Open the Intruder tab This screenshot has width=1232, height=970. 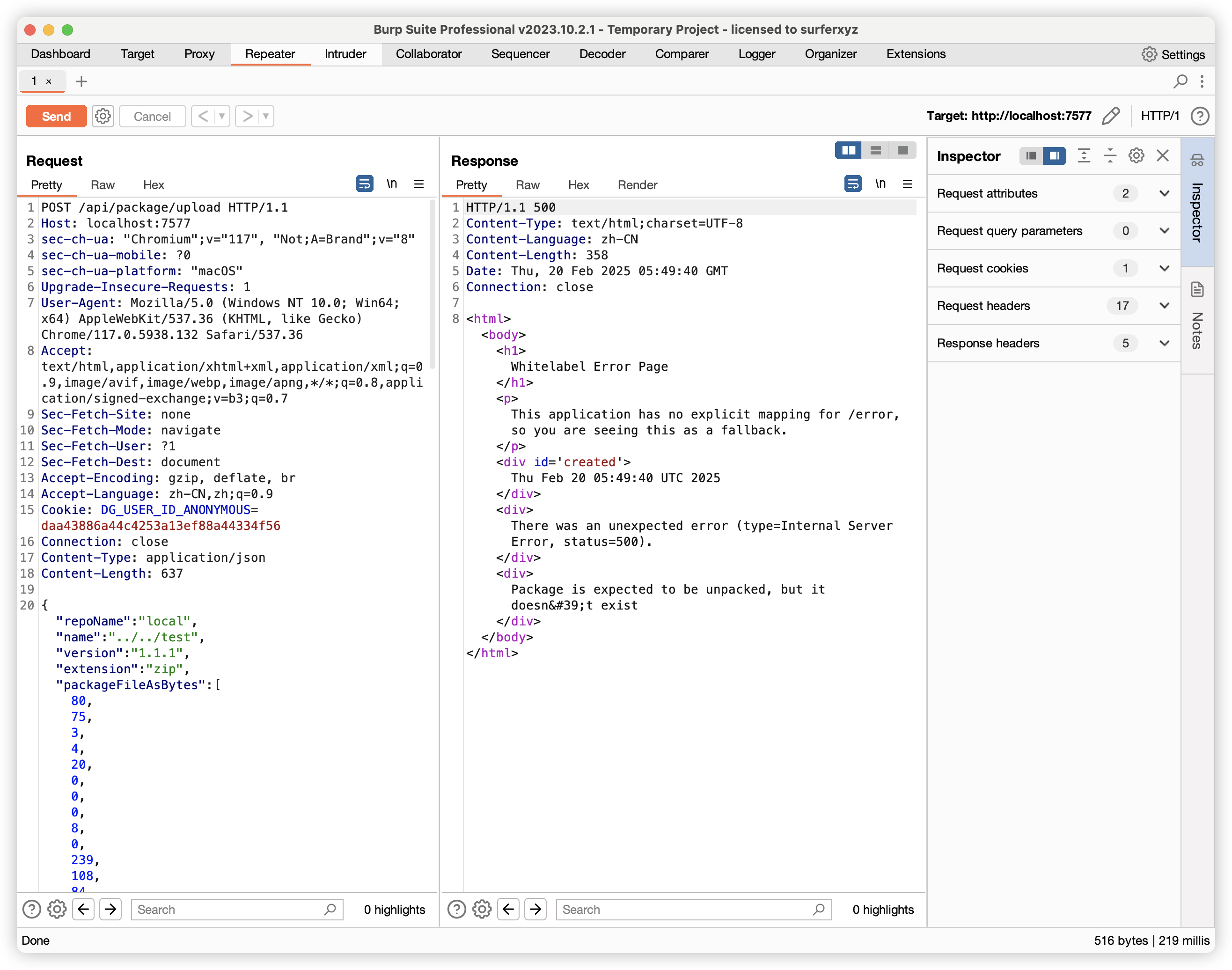tap(345, 54)
